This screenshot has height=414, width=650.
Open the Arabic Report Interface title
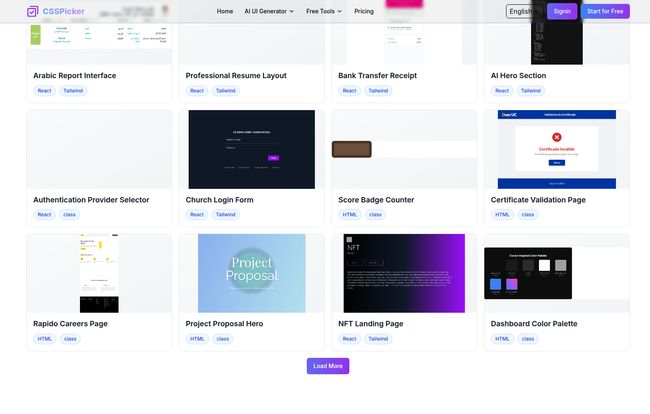[75, 75]
